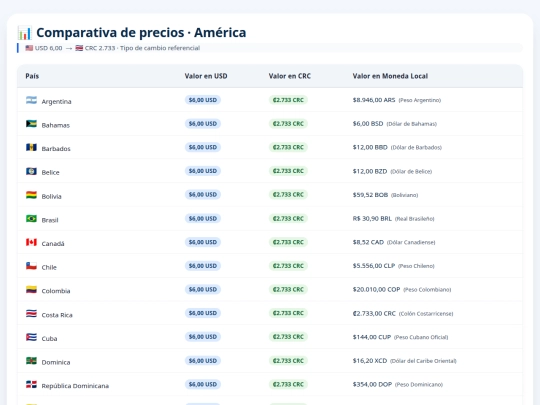Click the Barbados flag icon
The width and height of the screenshot is (540, 405).
(x=31, y=147)
